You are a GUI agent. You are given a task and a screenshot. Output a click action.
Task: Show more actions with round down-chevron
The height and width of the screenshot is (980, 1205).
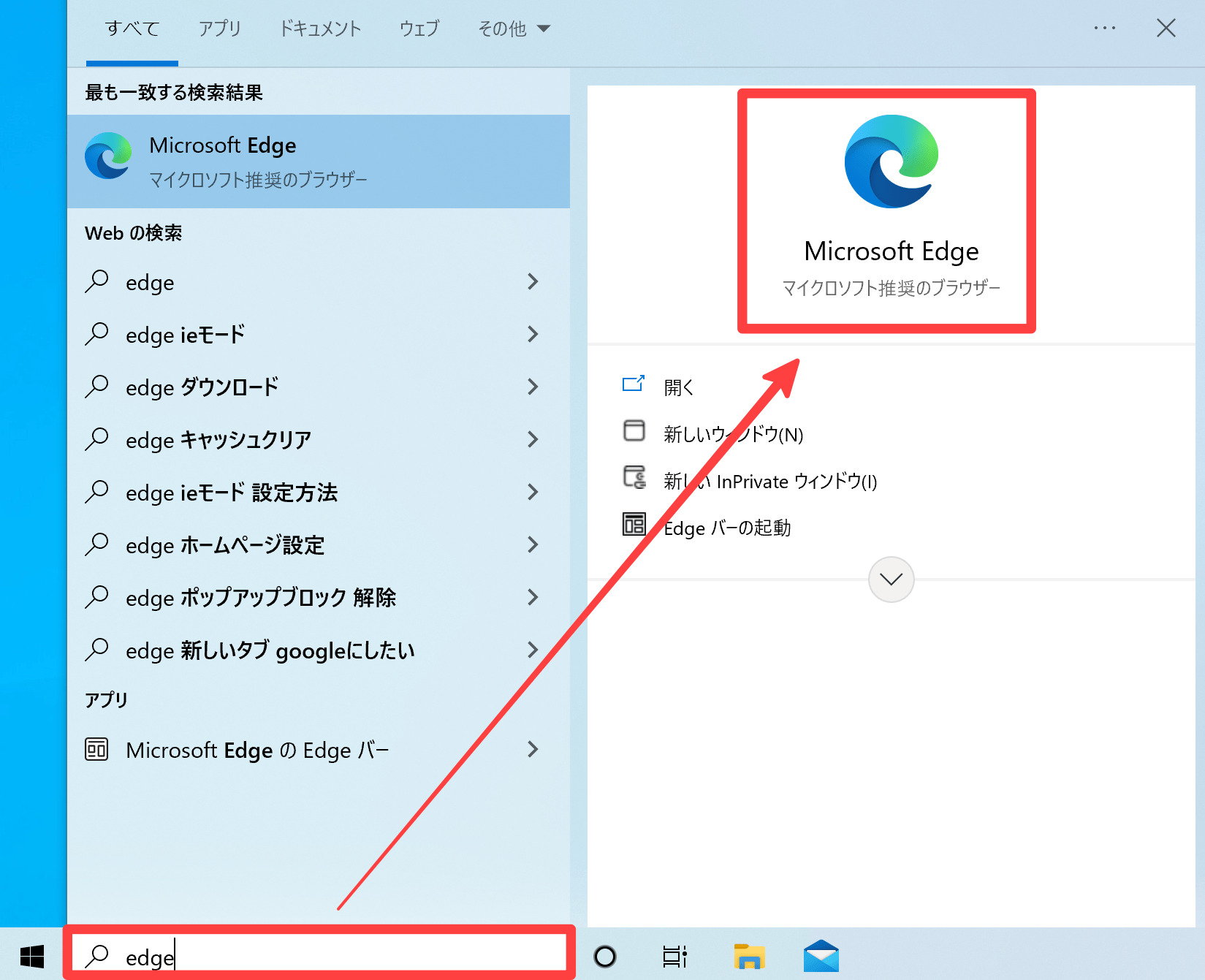coord(891,580)
